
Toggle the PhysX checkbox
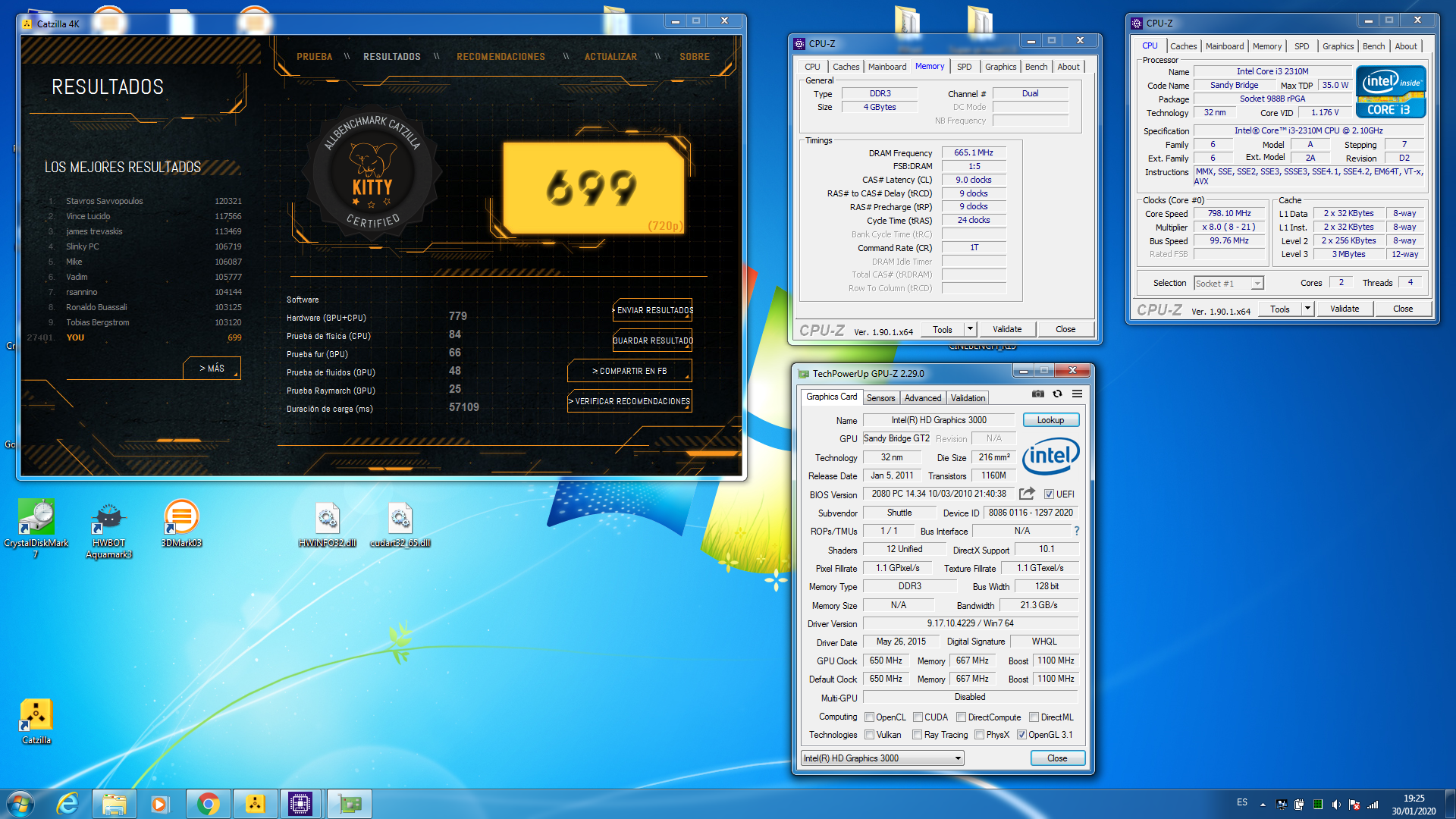(x=980, y=735)
